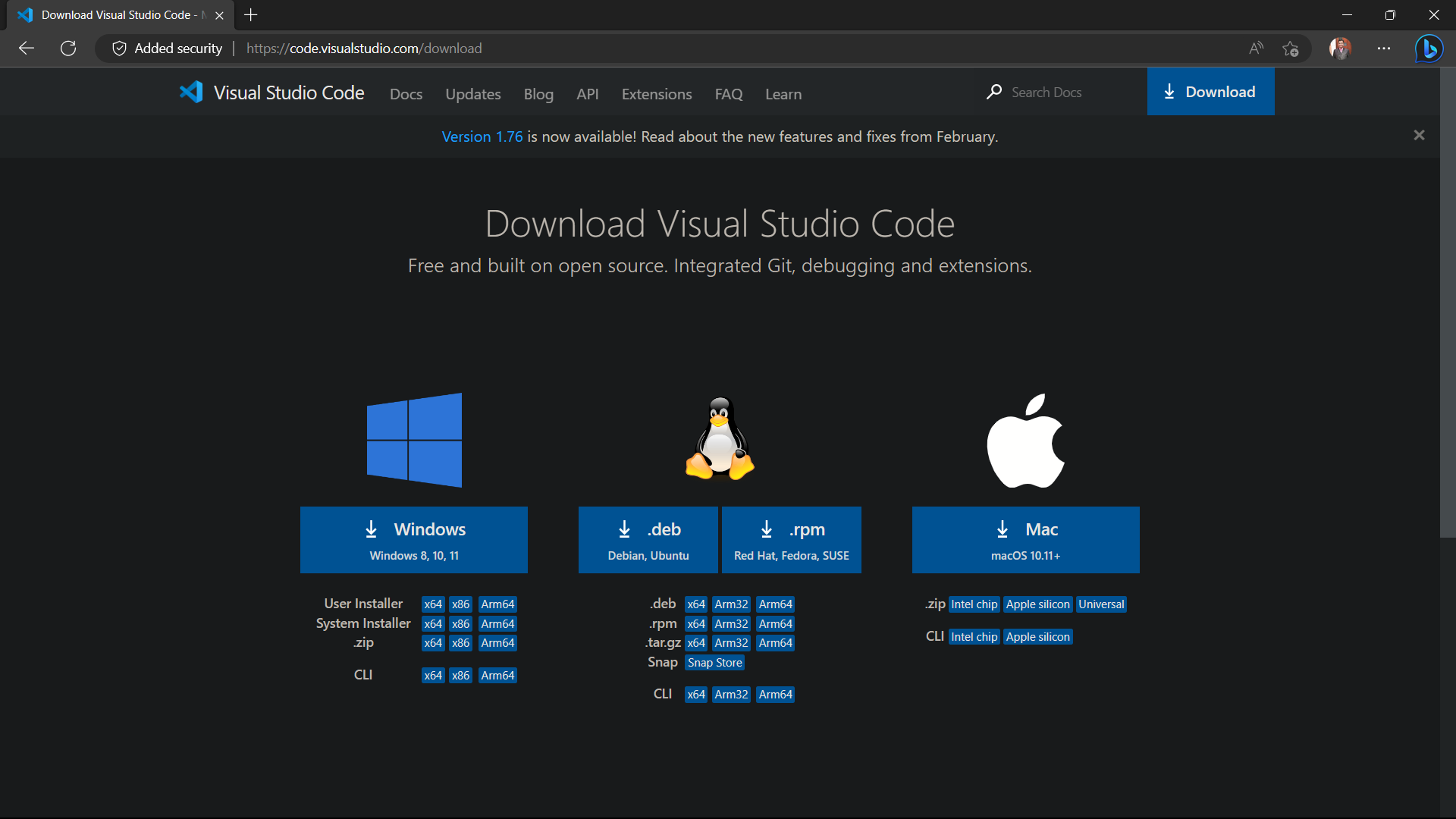Refresh the page with reload icon
Viewport: 1456px width, 819px height.
click(x=68, y=49)
